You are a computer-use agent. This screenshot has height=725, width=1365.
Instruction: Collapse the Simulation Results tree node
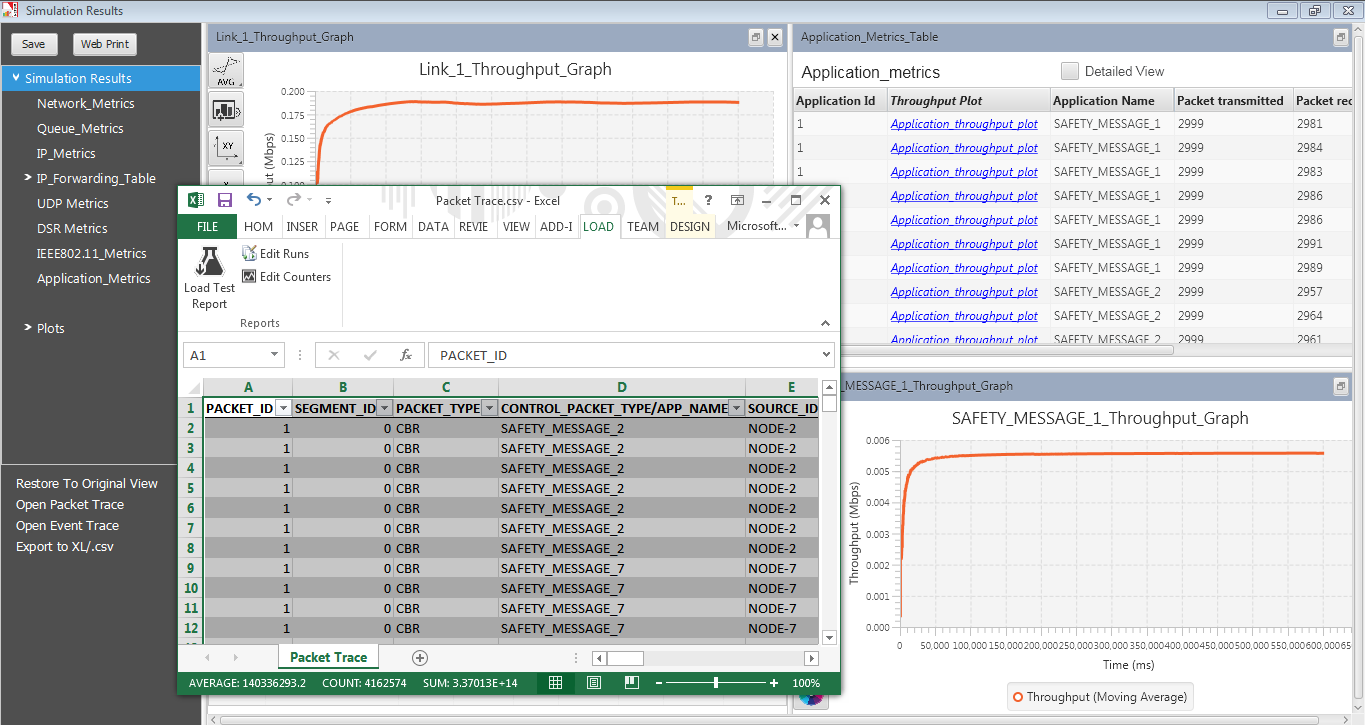(16, 77)
